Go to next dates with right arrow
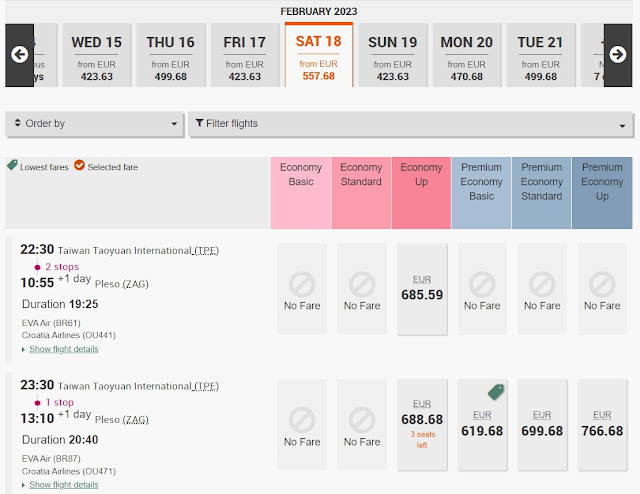640x494 pixels. pos(618,55)
